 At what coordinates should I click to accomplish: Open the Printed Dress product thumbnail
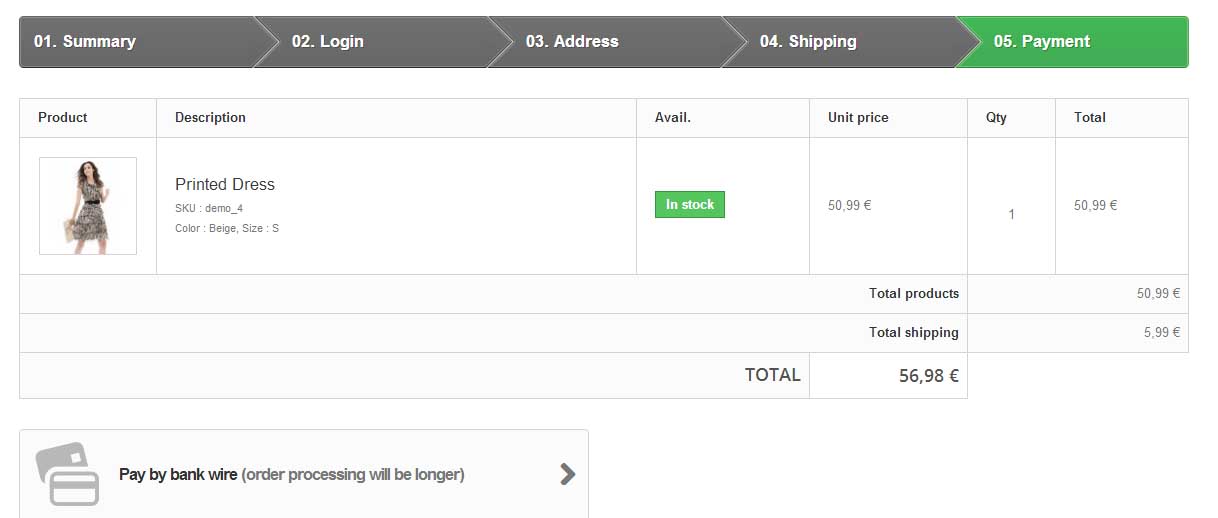(x=88, y=206)
